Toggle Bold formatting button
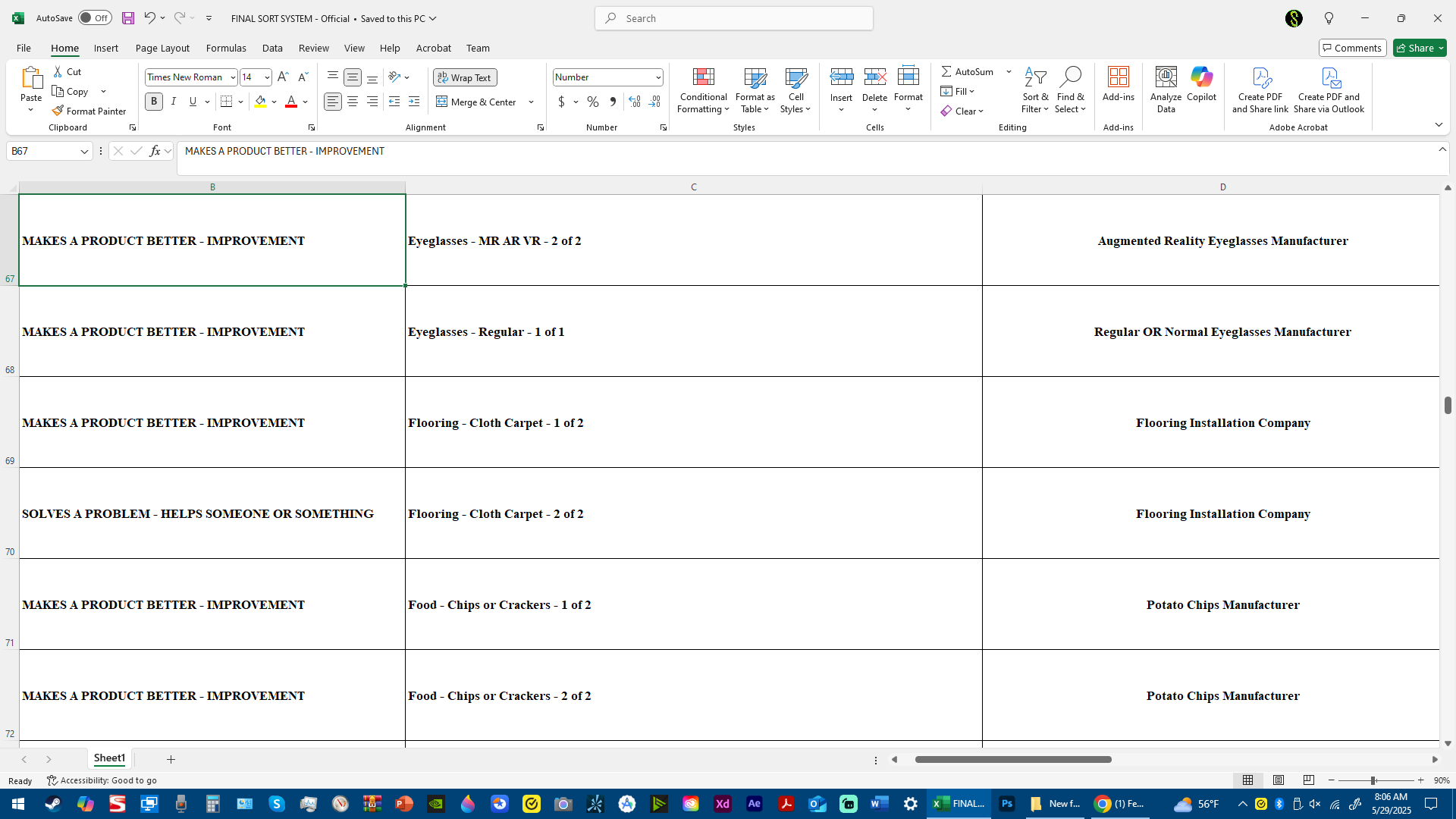 pyautogui.click(x=154, y=102)
